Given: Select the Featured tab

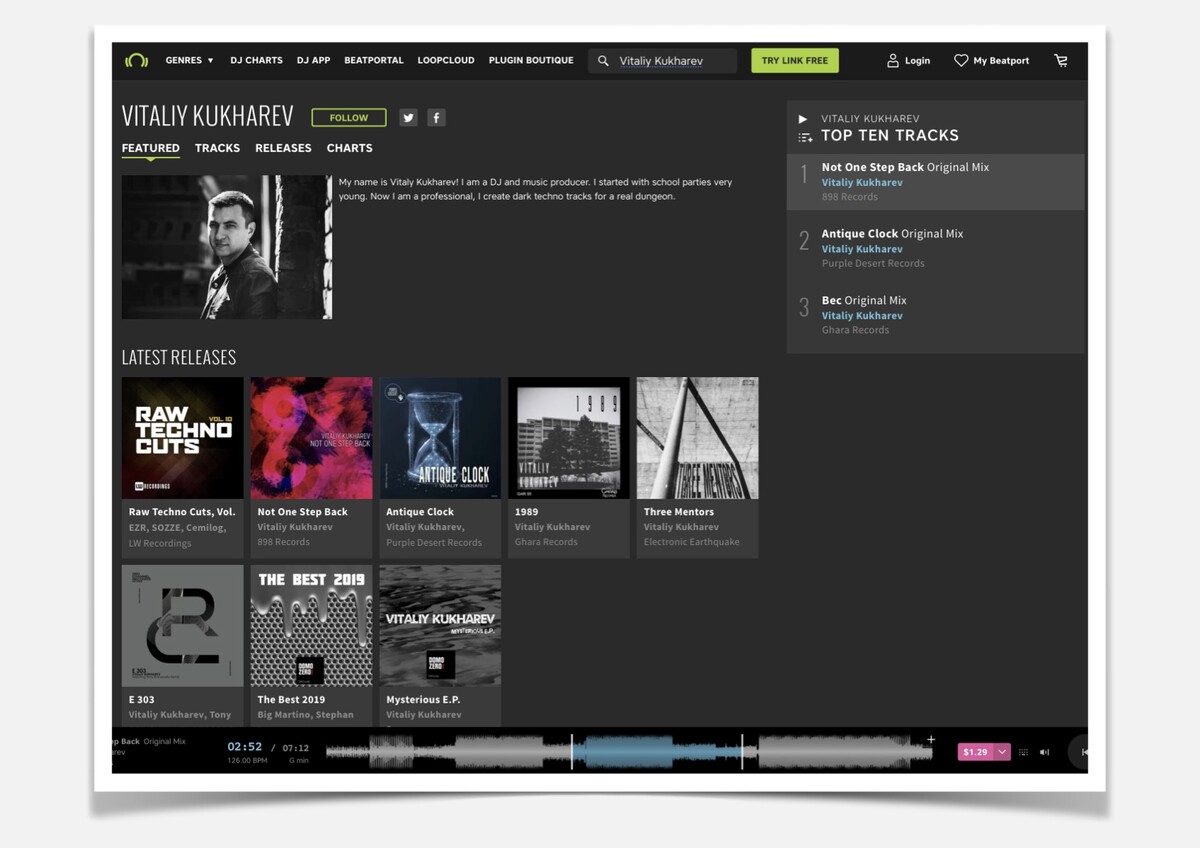Looking at the screenshot, I should [x=151, y=148].
